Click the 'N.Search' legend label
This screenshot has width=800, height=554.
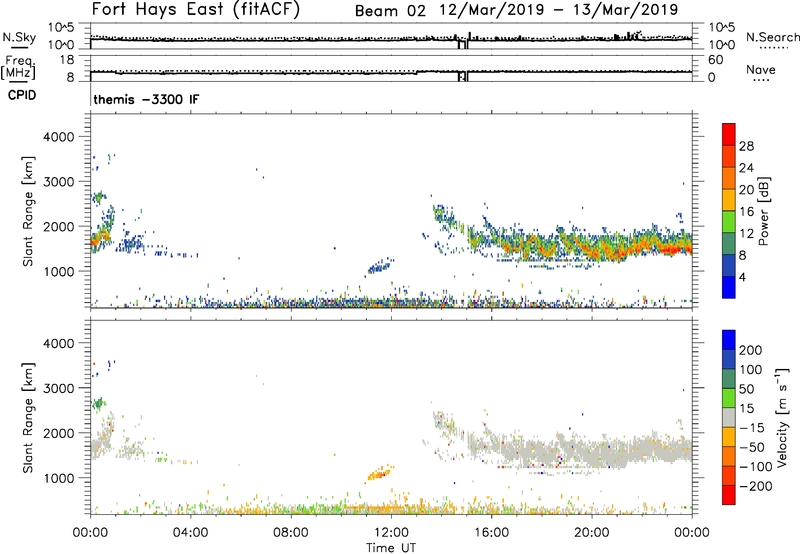pos(772,37)
